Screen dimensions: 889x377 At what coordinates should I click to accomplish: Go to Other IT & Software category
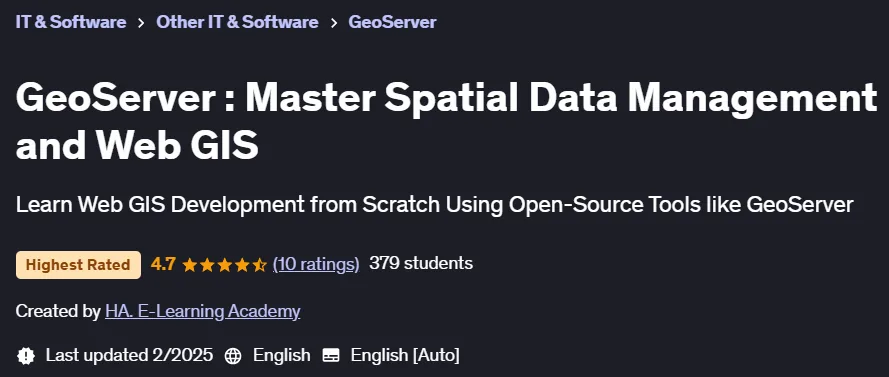click(x=237, y=22)
